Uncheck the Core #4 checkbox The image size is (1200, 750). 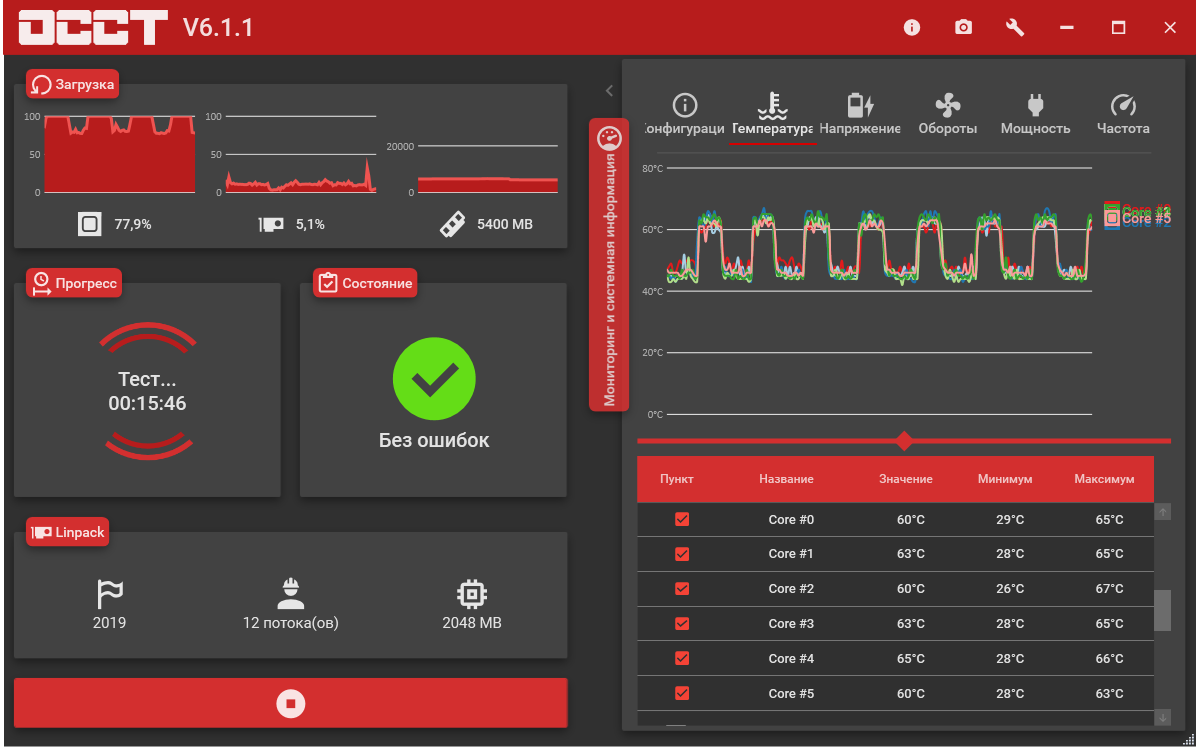(x=682, y=658)
